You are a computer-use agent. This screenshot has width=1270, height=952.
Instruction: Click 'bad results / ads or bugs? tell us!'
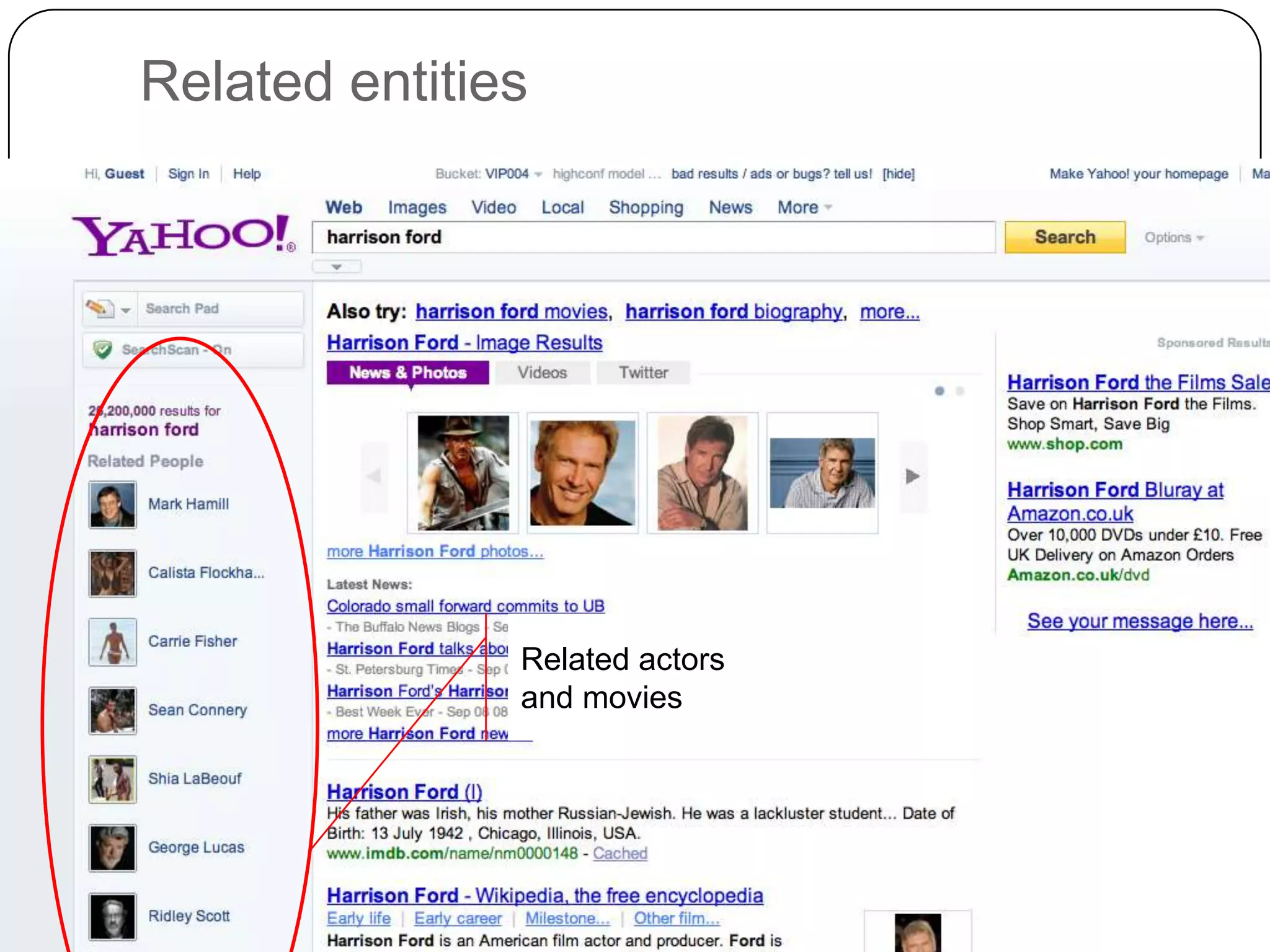(x=771, y=174)
